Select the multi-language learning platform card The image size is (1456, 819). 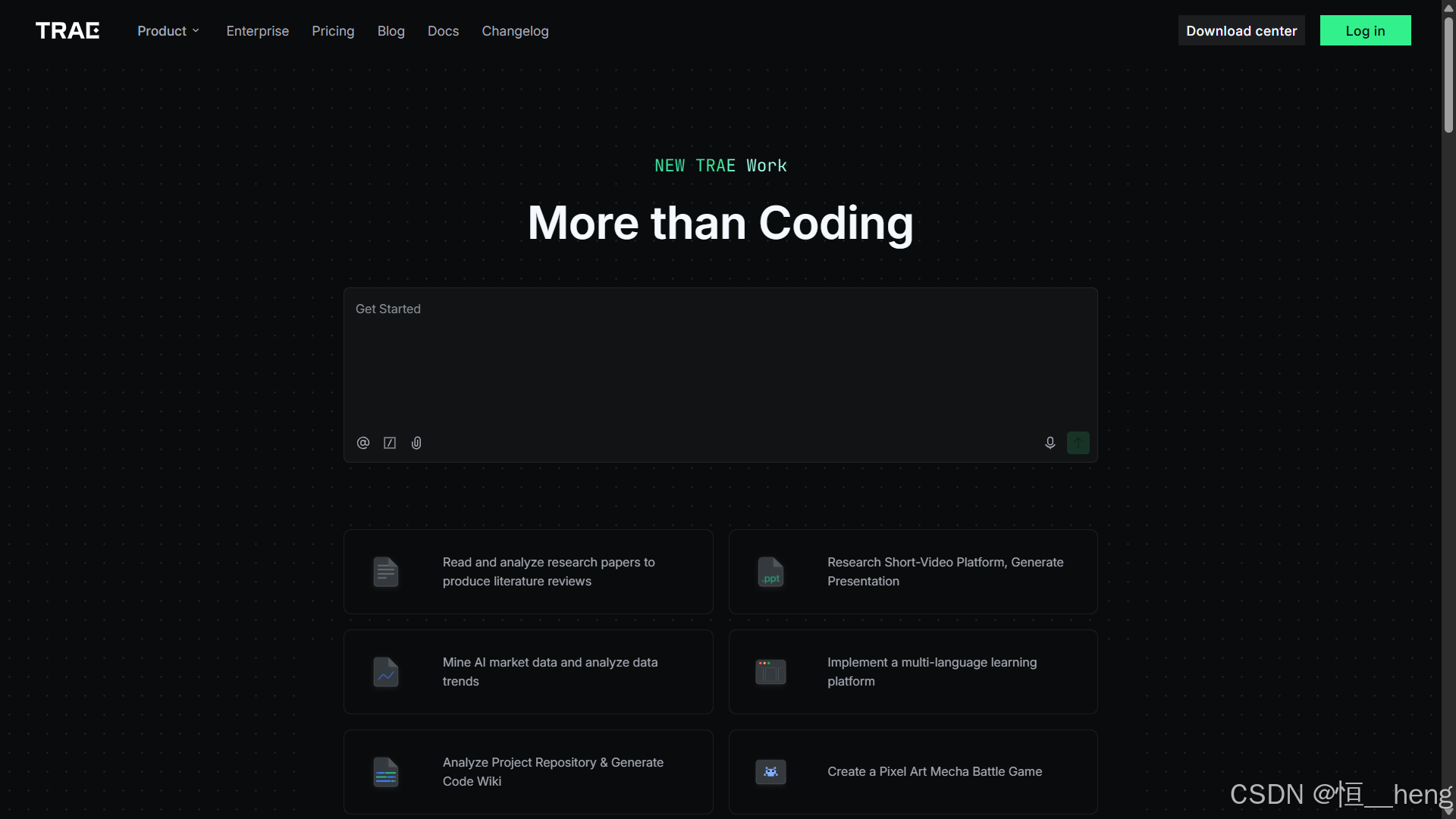(x=913, y=672)
